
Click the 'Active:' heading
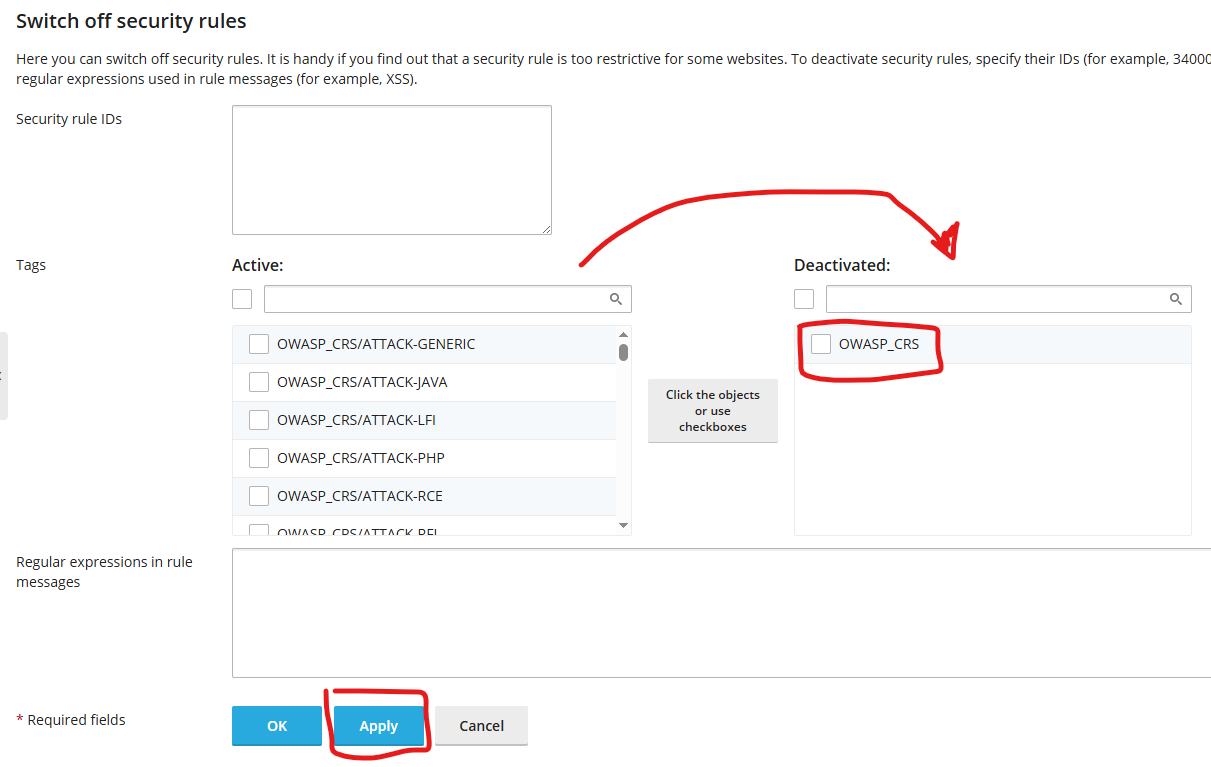[x=258, y=265]
